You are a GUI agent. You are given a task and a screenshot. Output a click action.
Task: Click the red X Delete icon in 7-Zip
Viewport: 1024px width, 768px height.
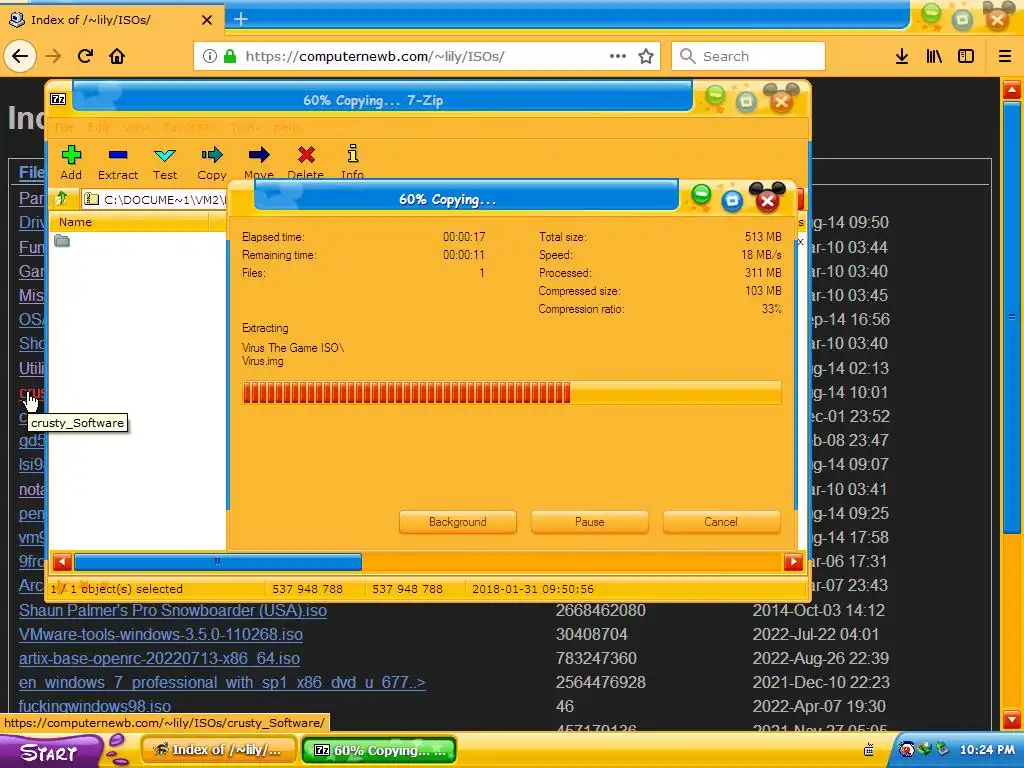[x=306, y=155]
